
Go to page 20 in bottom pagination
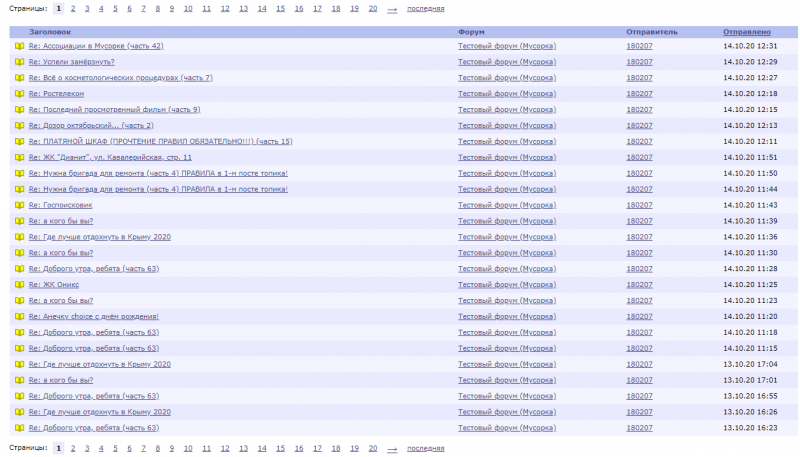tap(372, 448)
